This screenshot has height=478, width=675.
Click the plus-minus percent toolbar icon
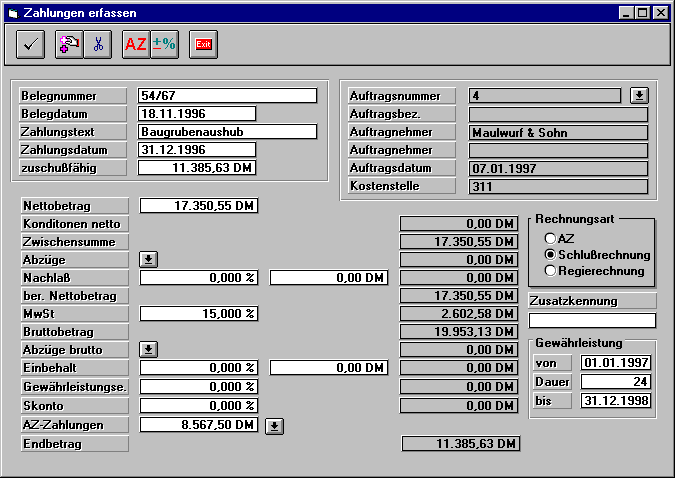164,44
